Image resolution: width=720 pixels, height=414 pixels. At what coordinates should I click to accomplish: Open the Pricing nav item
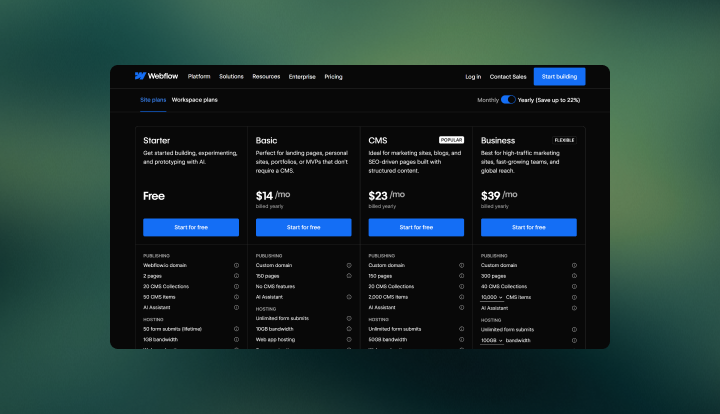pos(333,77)
